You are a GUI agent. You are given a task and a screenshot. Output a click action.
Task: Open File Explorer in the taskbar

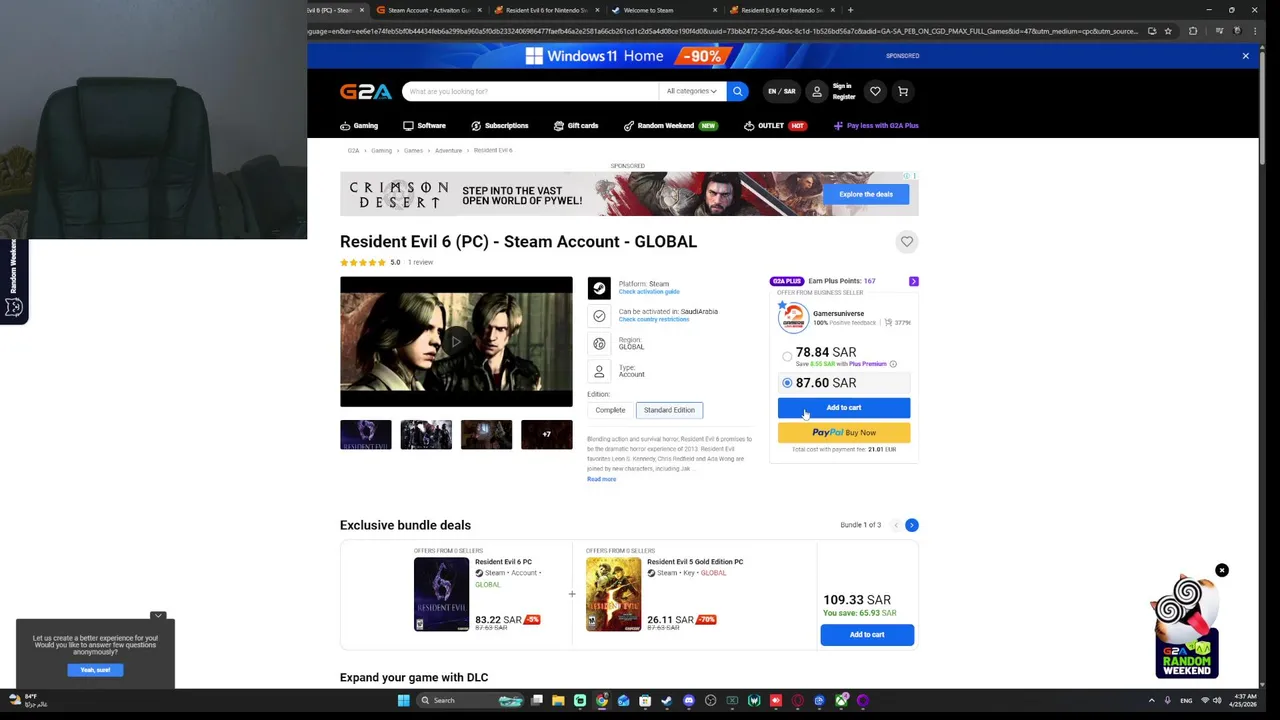click(558, 700)
